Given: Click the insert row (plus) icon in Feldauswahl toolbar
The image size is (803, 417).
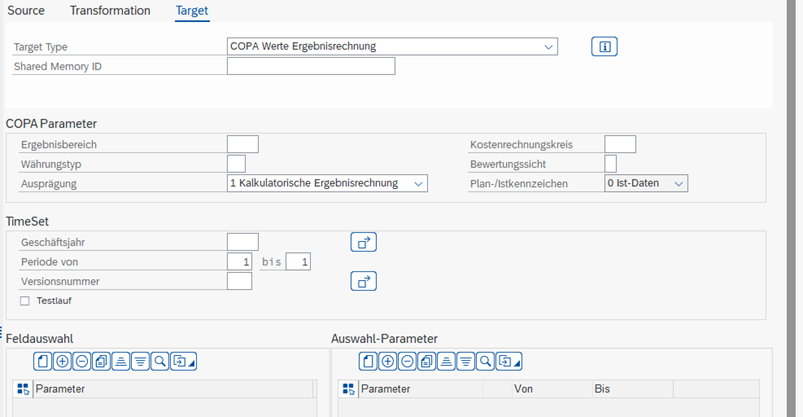Looking at the screenshot, I should (x=62, y=362).
